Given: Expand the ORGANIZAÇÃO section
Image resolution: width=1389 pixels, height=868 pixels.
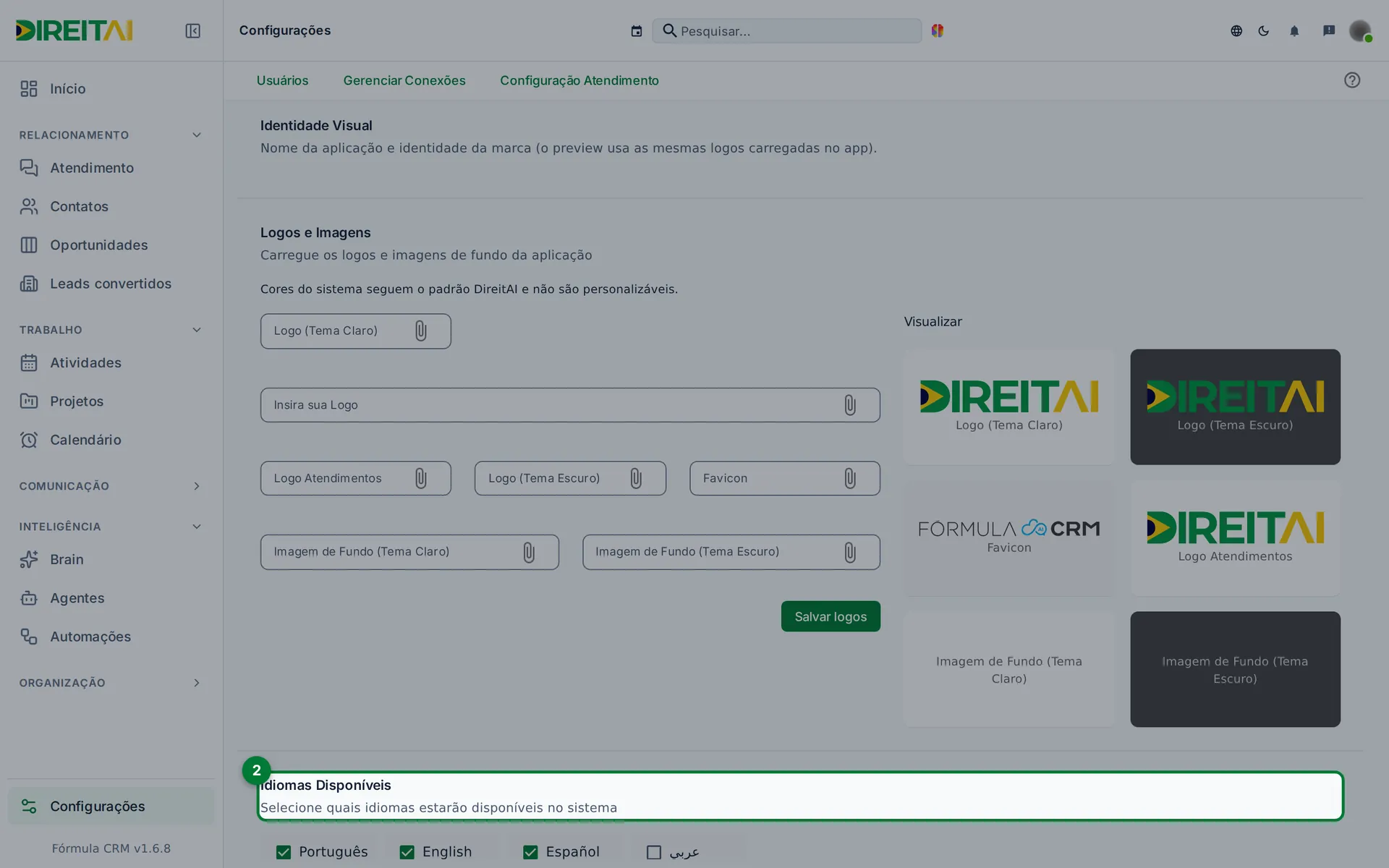Looking at the screenshot, I should [196, 683].
